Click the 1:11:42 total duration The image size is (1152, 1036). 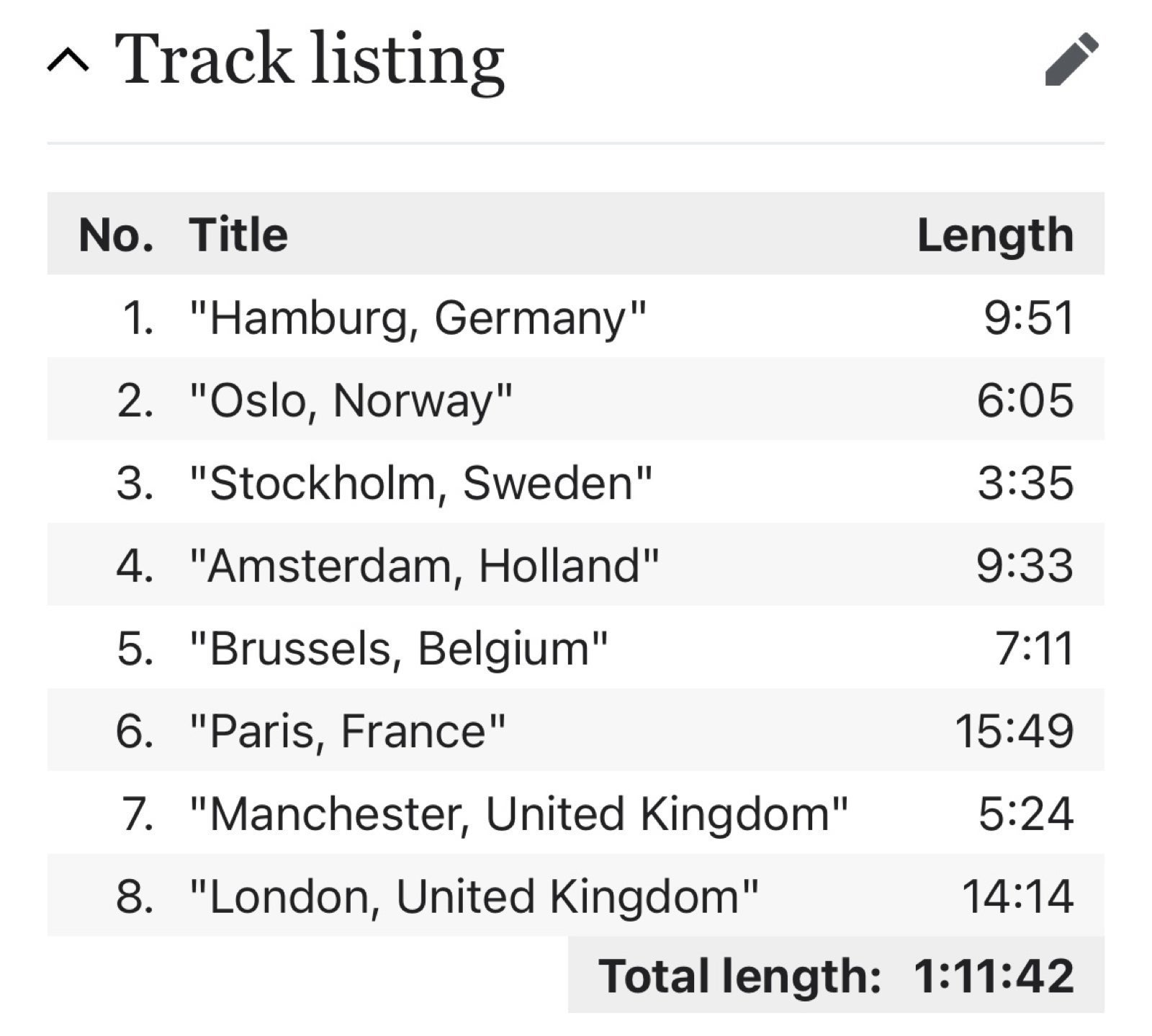(x=994, y=976)
